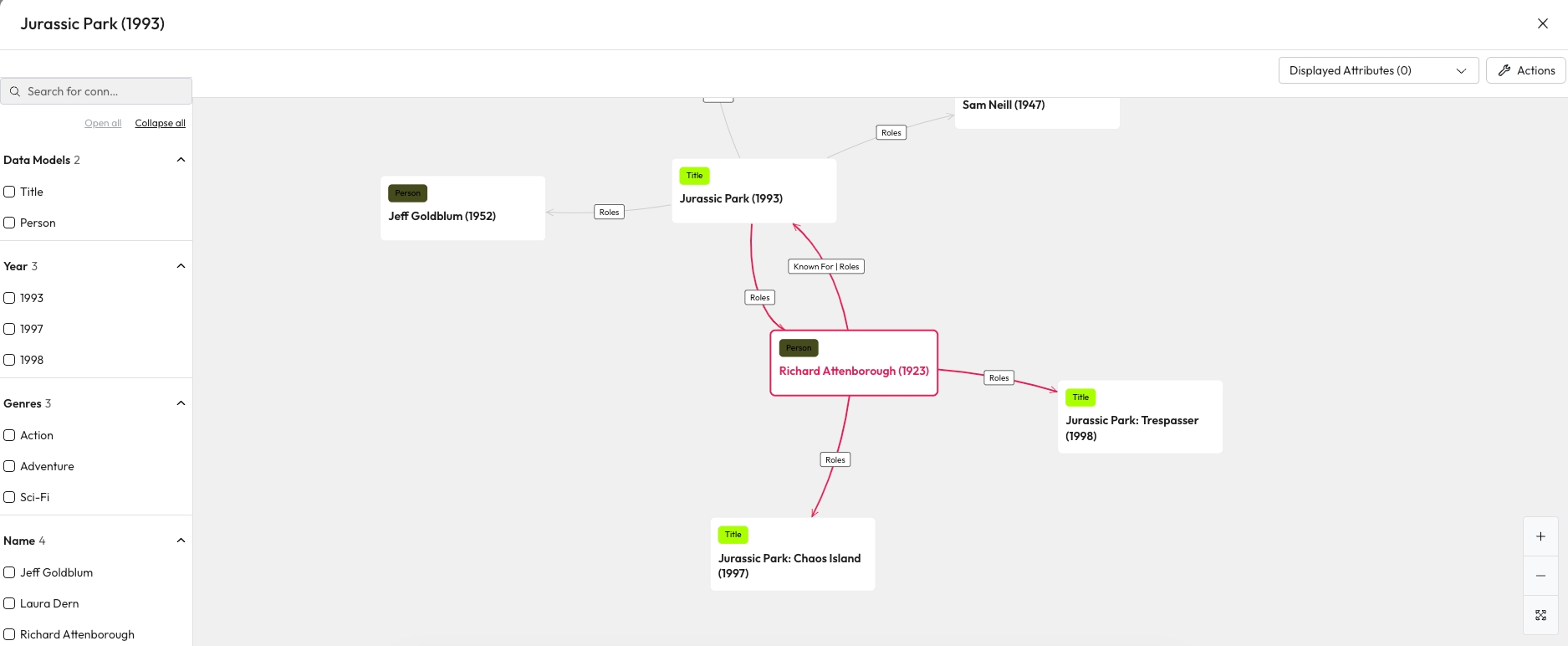Viewport: 1568px width, 646px height.
Task: Close the Jurassic Park graph dialog
Action: point(1542,23)
